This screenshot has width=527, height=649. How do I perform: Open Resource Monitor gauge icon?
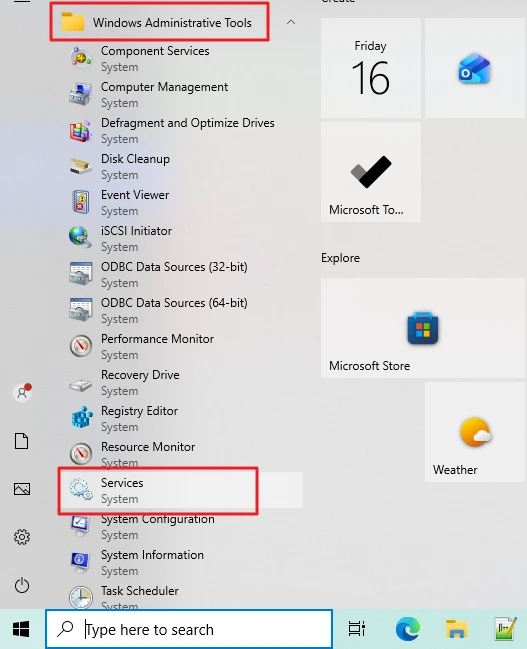click(x=81, y=454)
